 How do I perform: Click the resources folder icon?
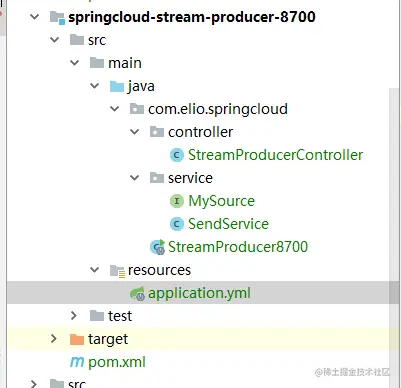(x=117, y=271)
